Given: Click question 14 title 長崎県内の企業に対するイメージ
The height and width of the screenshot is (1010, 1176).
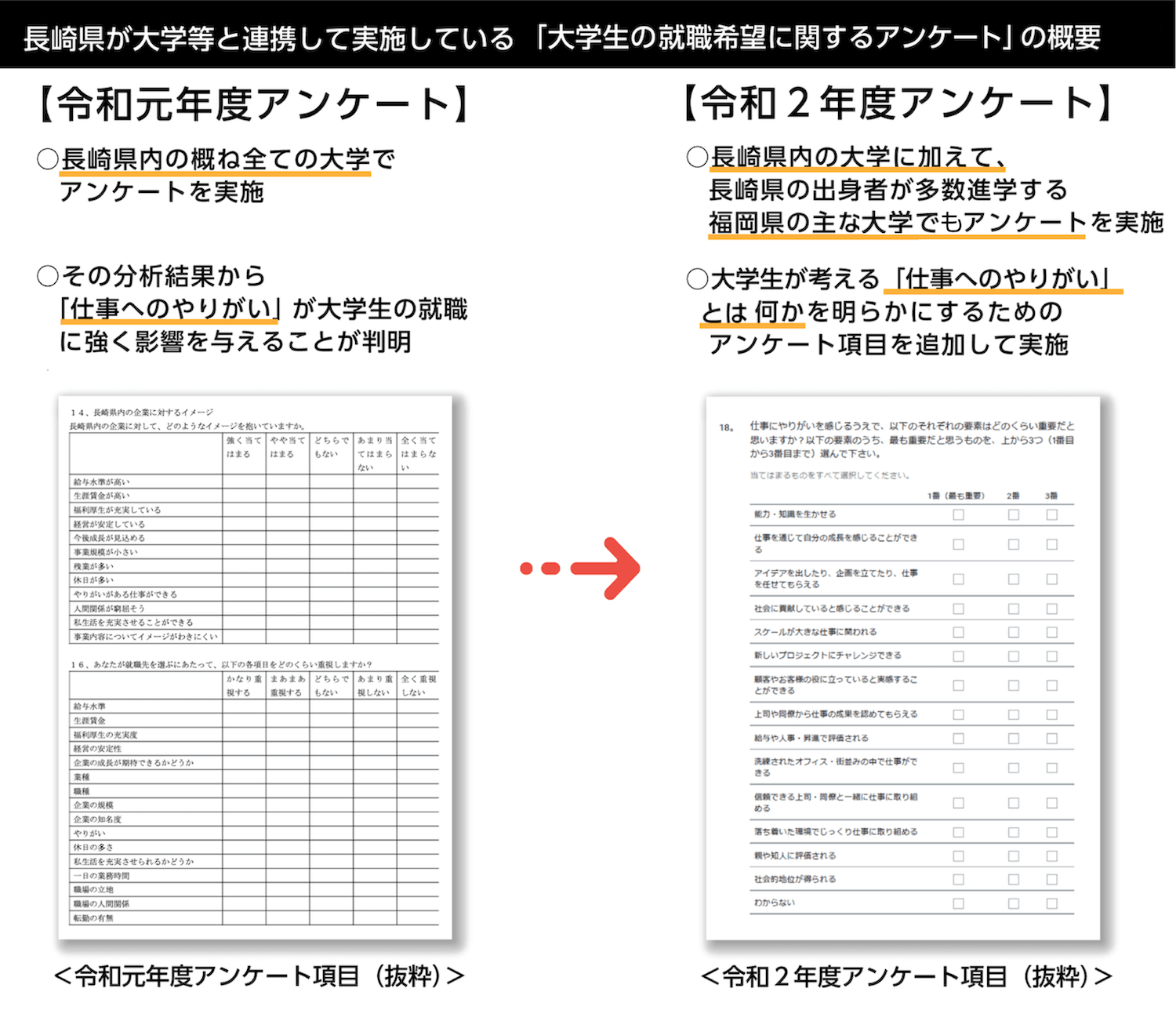Looking at the screenshot, I should [x=153, y=412].
